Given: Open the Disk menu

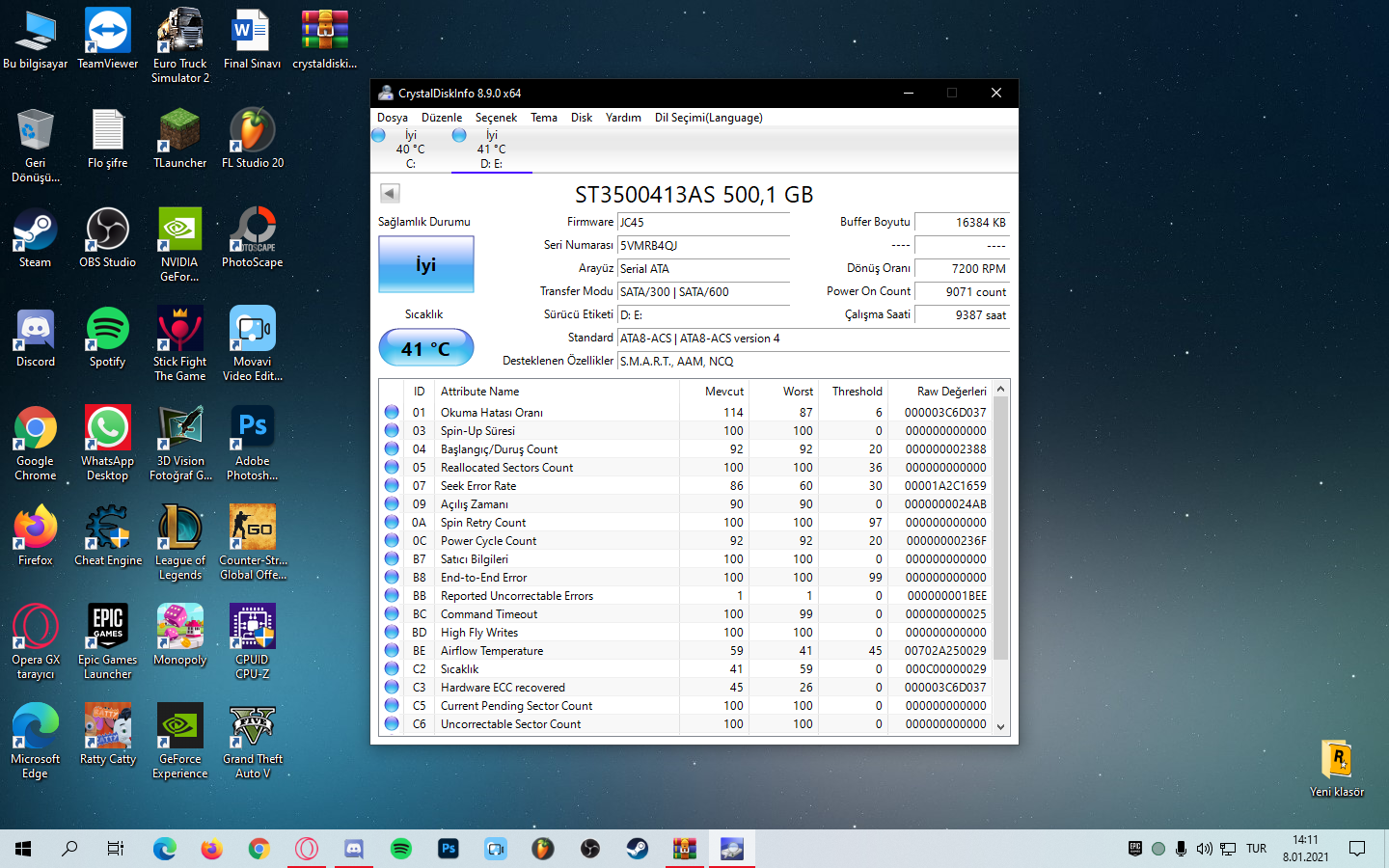Looking at the screenshot, I should (x=582, y=118).
